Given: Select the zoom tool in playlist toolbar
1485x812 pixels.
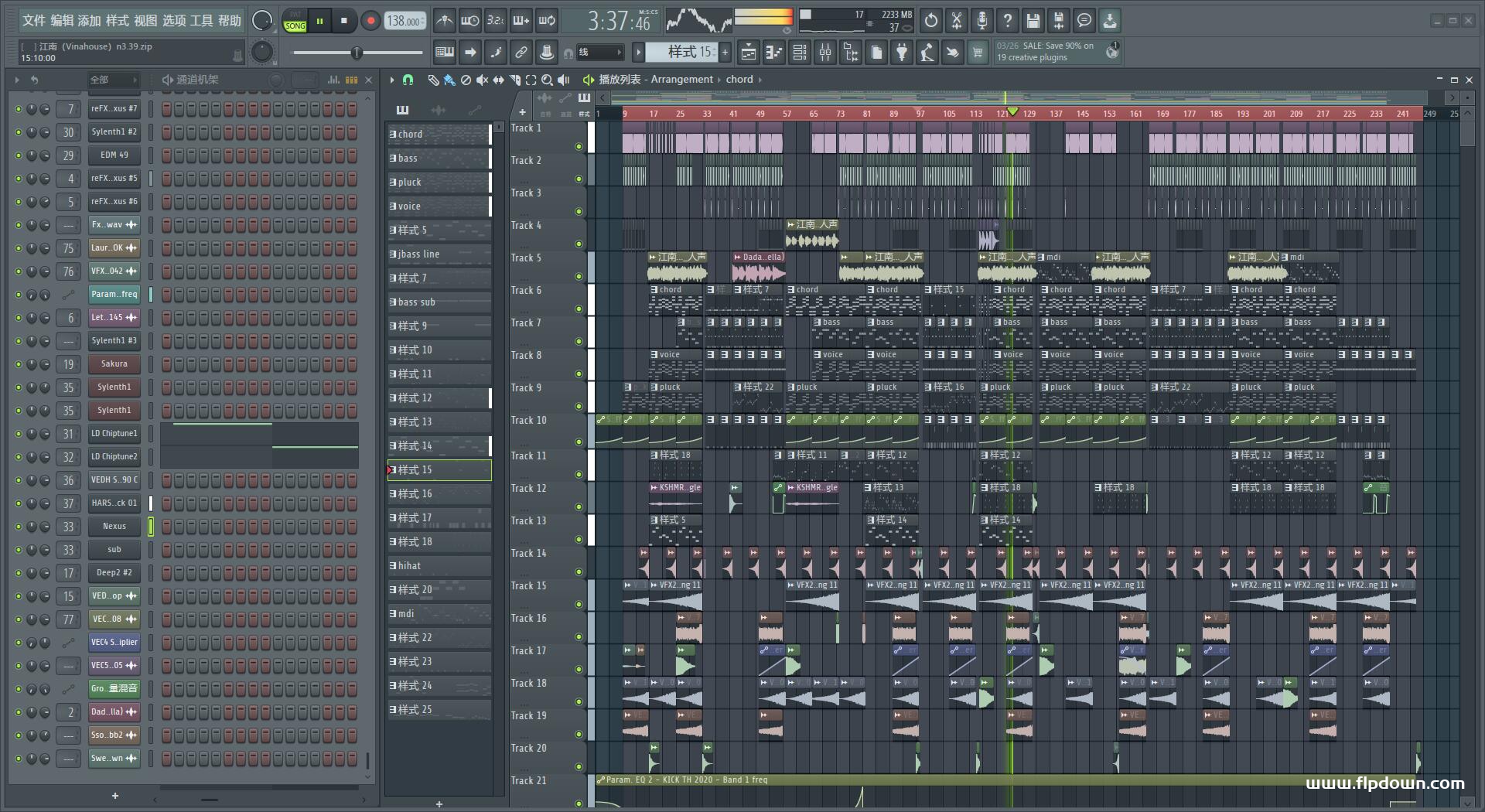Looking at the screenshot, I should click(x=547, y=80).
